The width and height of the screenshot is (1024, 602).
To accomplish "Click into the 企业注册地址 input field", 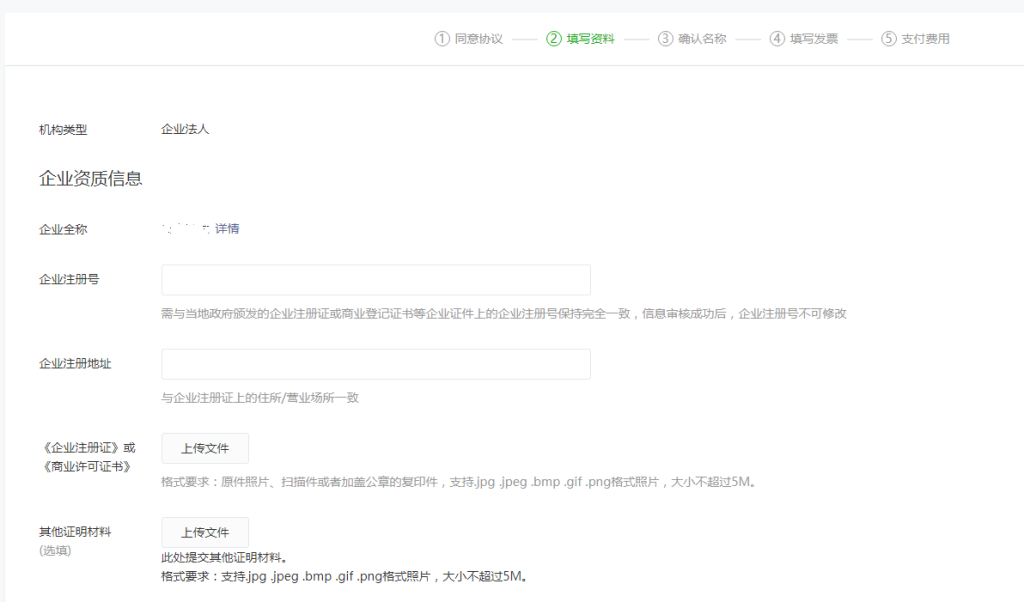I will click(x=376, y=364).
